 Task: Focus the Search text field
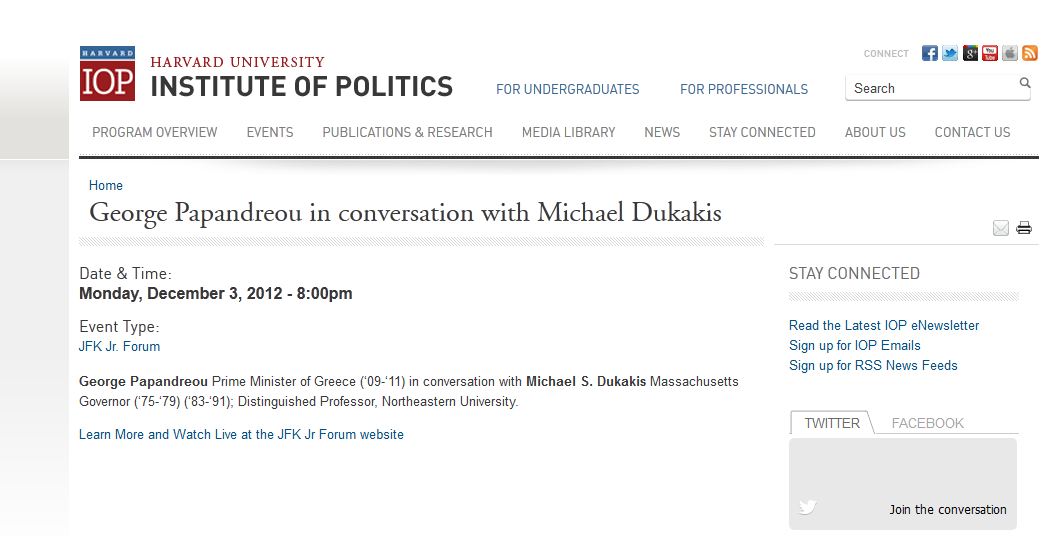click(x=930, y=89)
